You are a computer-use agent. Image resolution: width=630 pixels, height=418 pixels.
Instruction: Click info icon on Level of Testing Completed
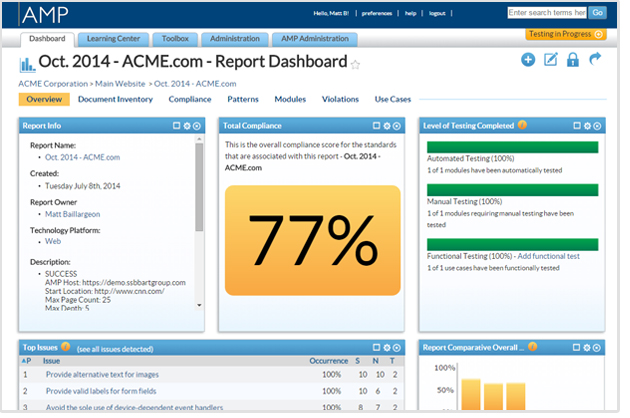click(x=522, y=125)
